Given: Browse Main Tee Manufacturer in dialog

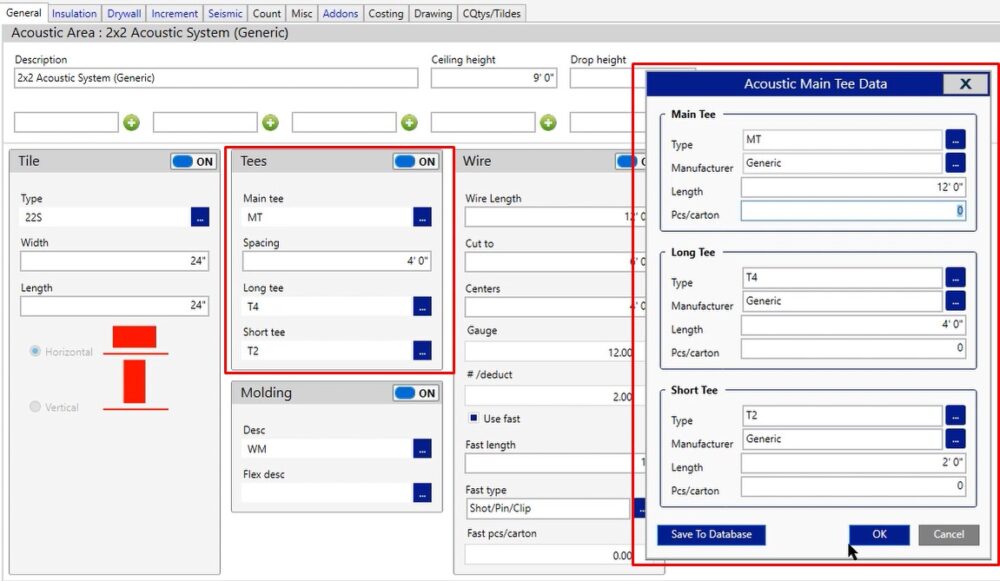Looking at the screenshot, I should click(955, 163).
